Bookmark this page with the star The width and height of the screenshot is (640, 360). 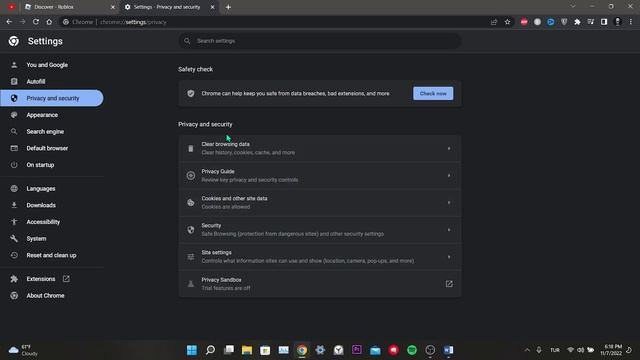point(507,22)
